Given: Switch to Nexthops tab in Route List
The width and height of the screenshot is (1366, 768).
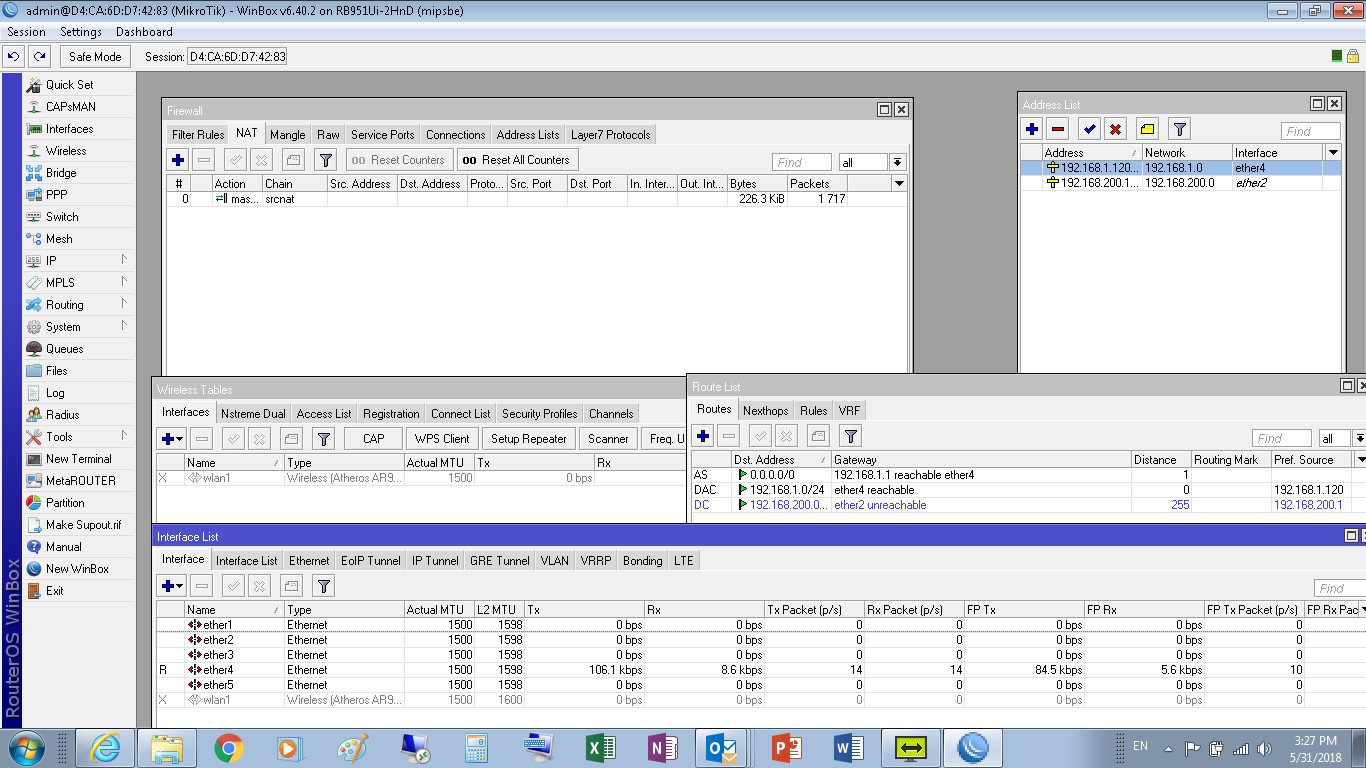Looking at the screenshot, I should (x=766, y=411).
